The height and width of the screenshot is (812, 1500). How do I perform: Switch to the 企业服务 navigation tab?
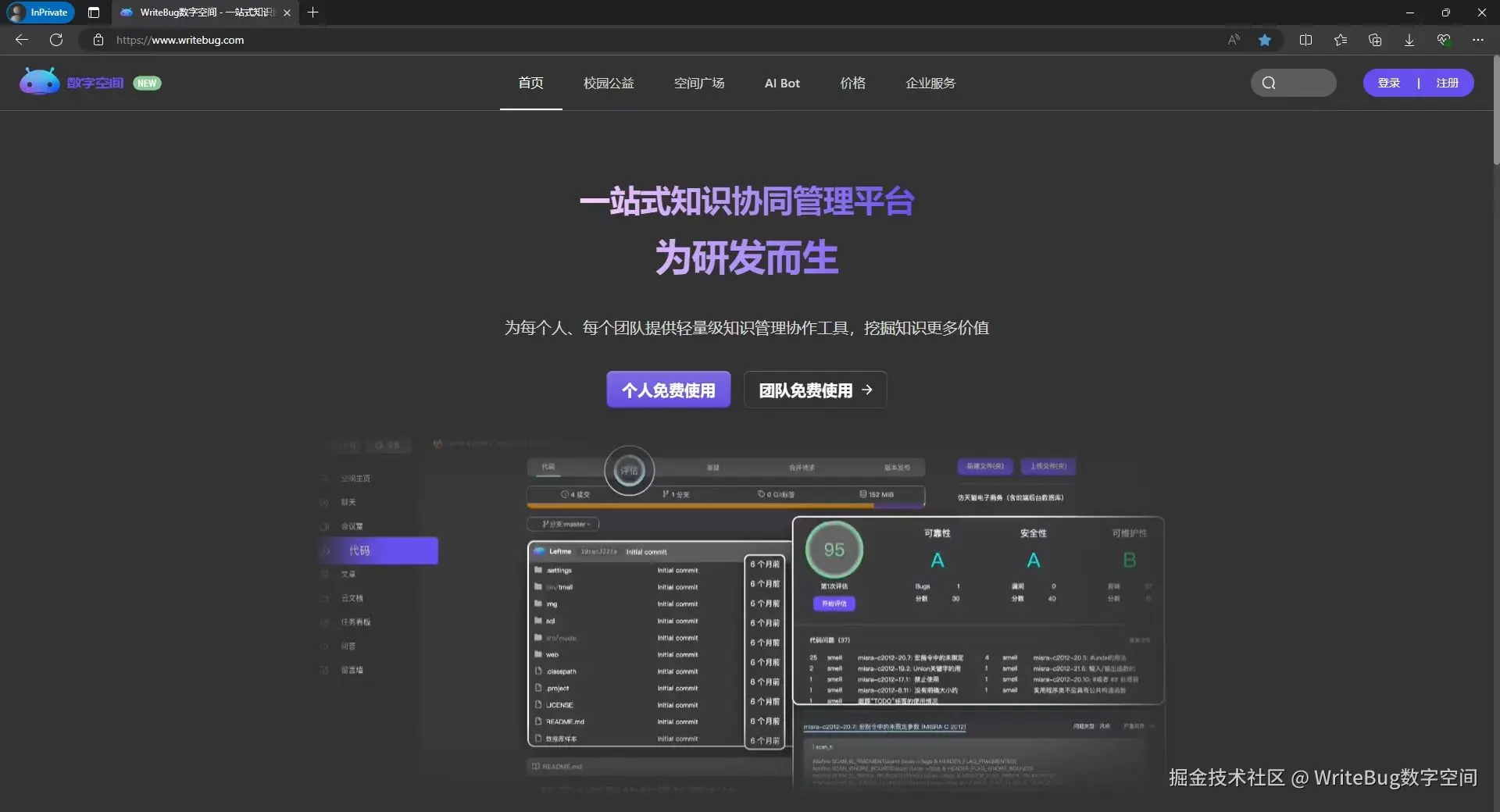coord(930,83)
